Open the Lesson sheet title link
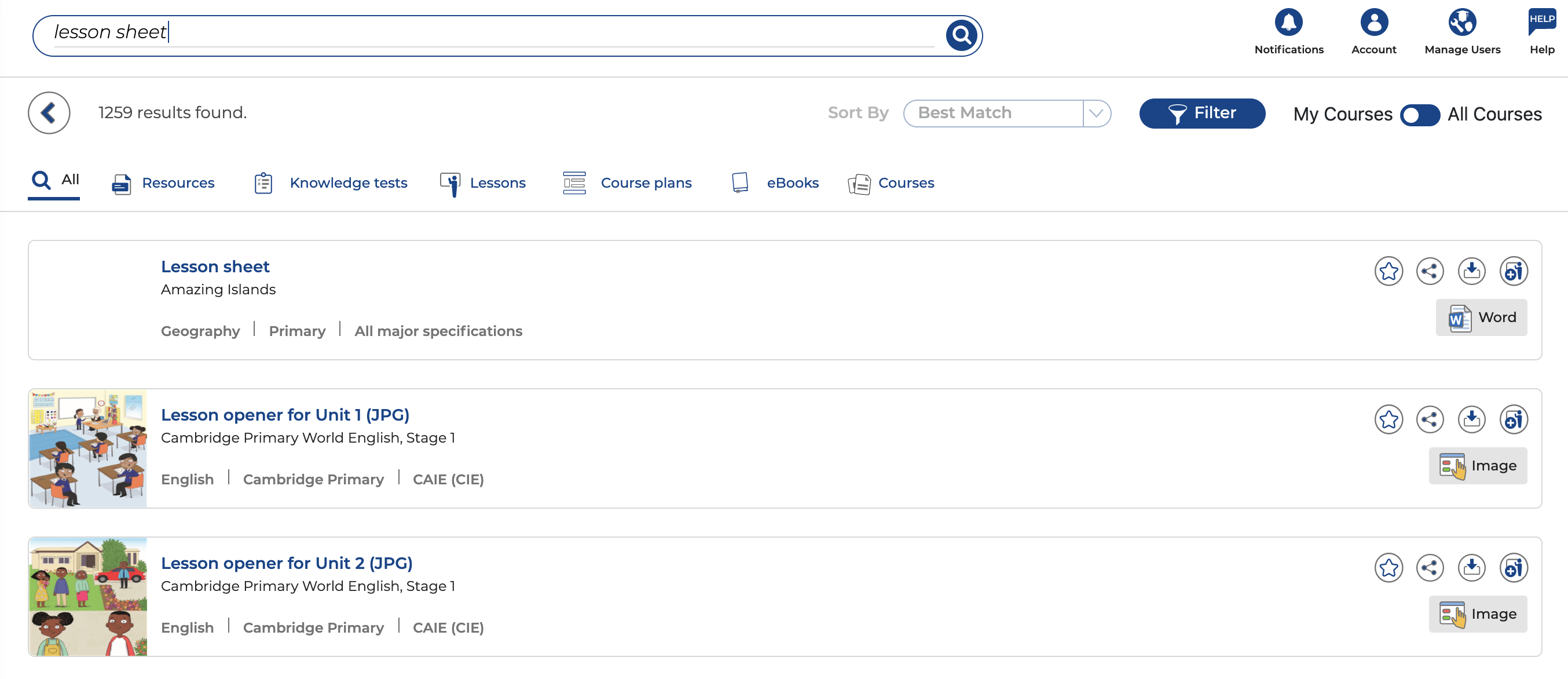This screenshot has height=679, width=1568. (215, 266)
